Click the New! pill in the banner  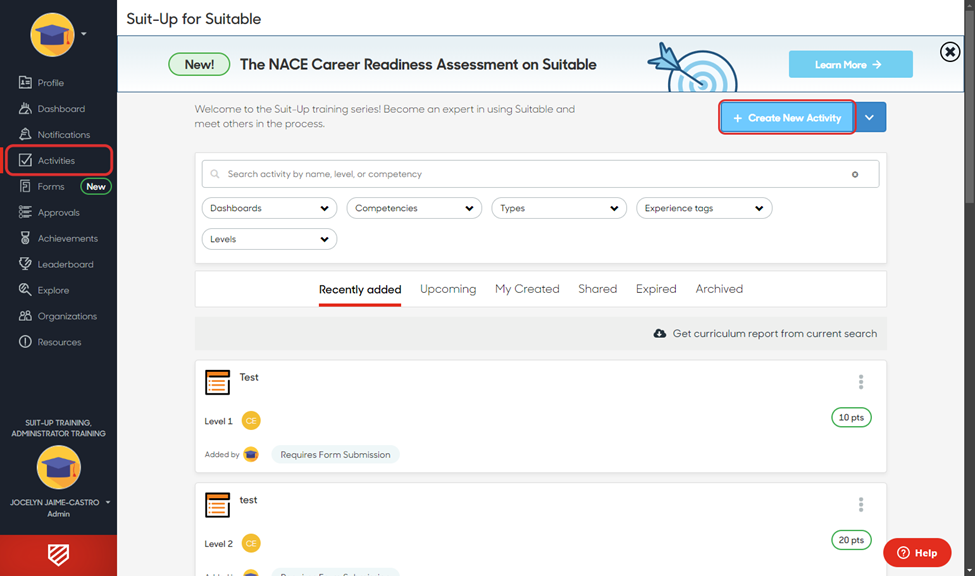click(x=199, y=65)
